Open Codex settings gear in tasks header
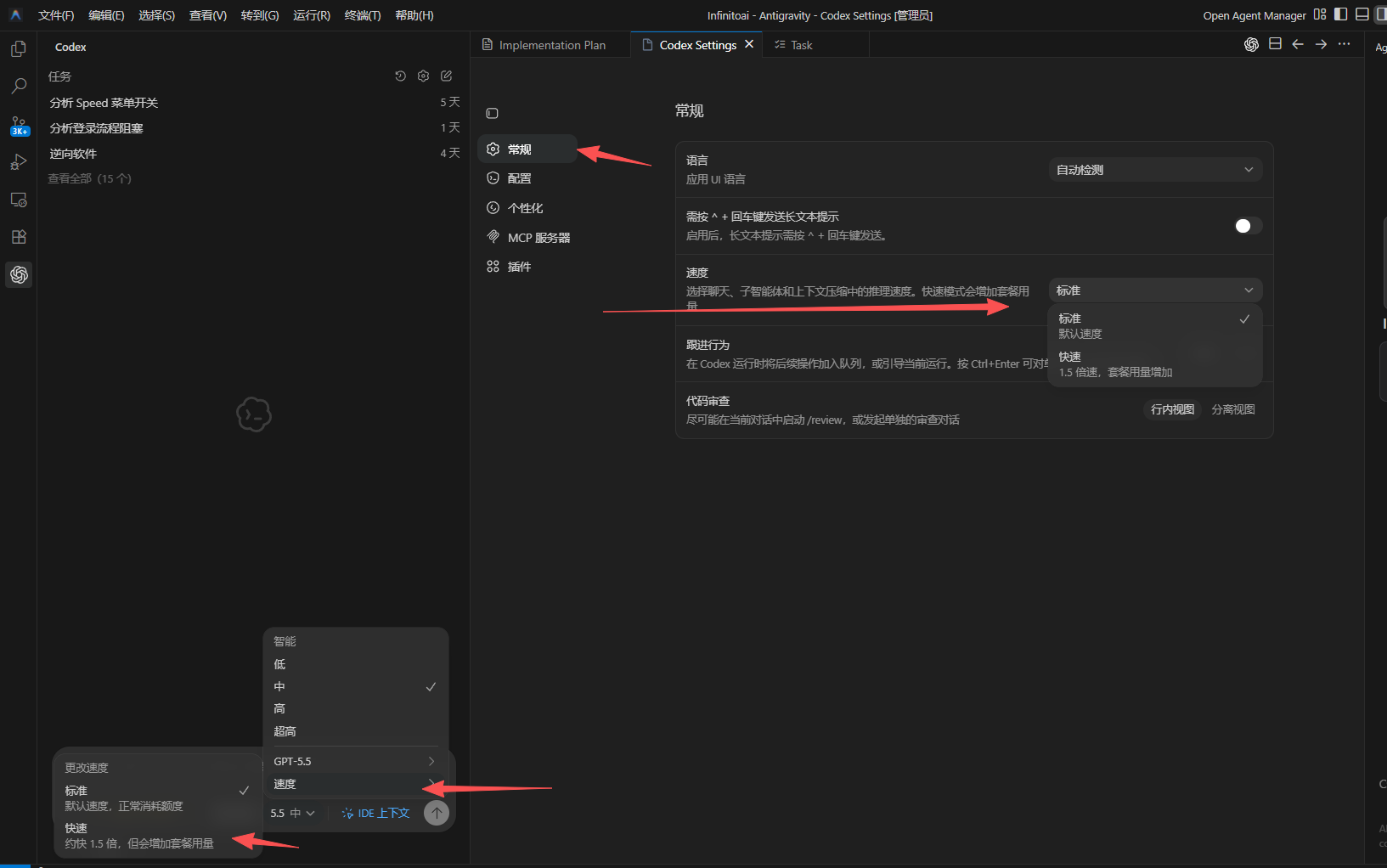 click(424, 76)
